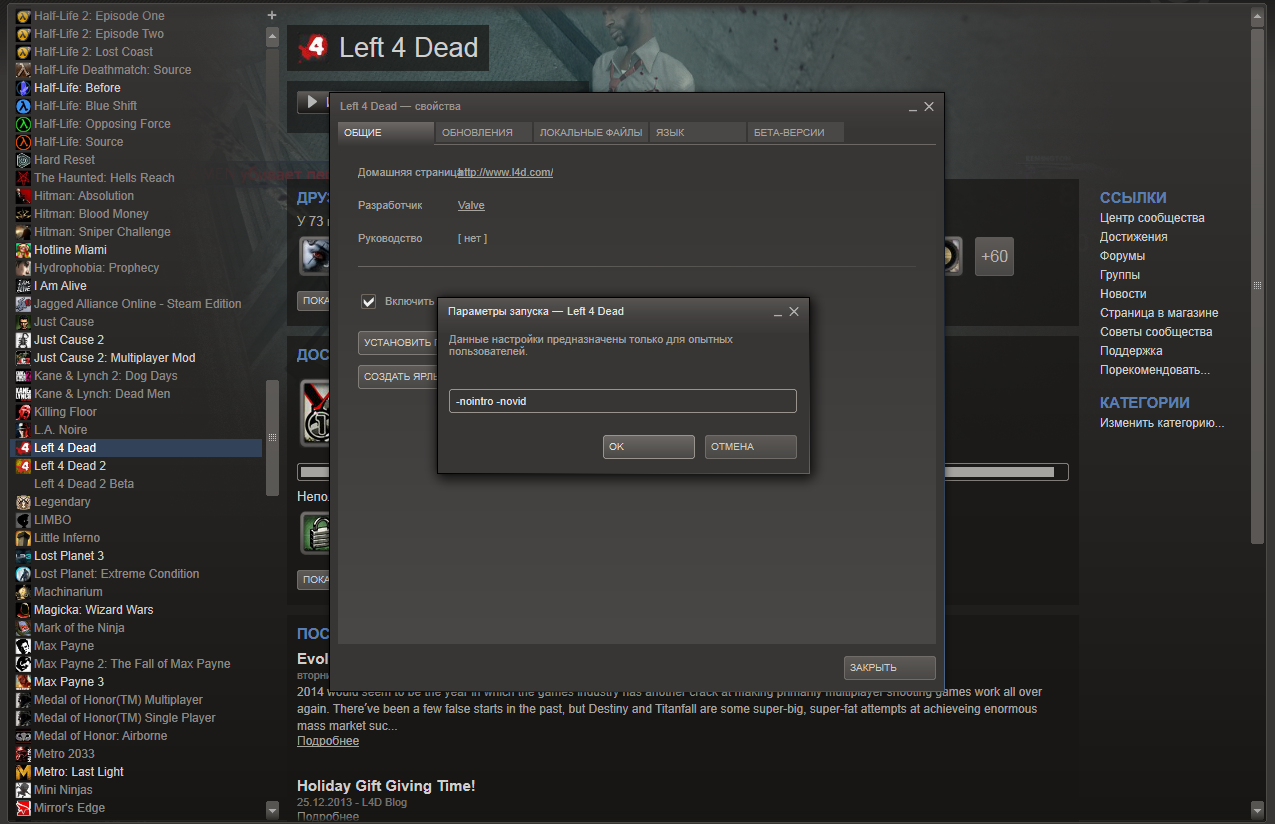The width and height of the screenshot is (1275, 824).
Task: Click game list scroll up arrow
Action: pos(273,37)
